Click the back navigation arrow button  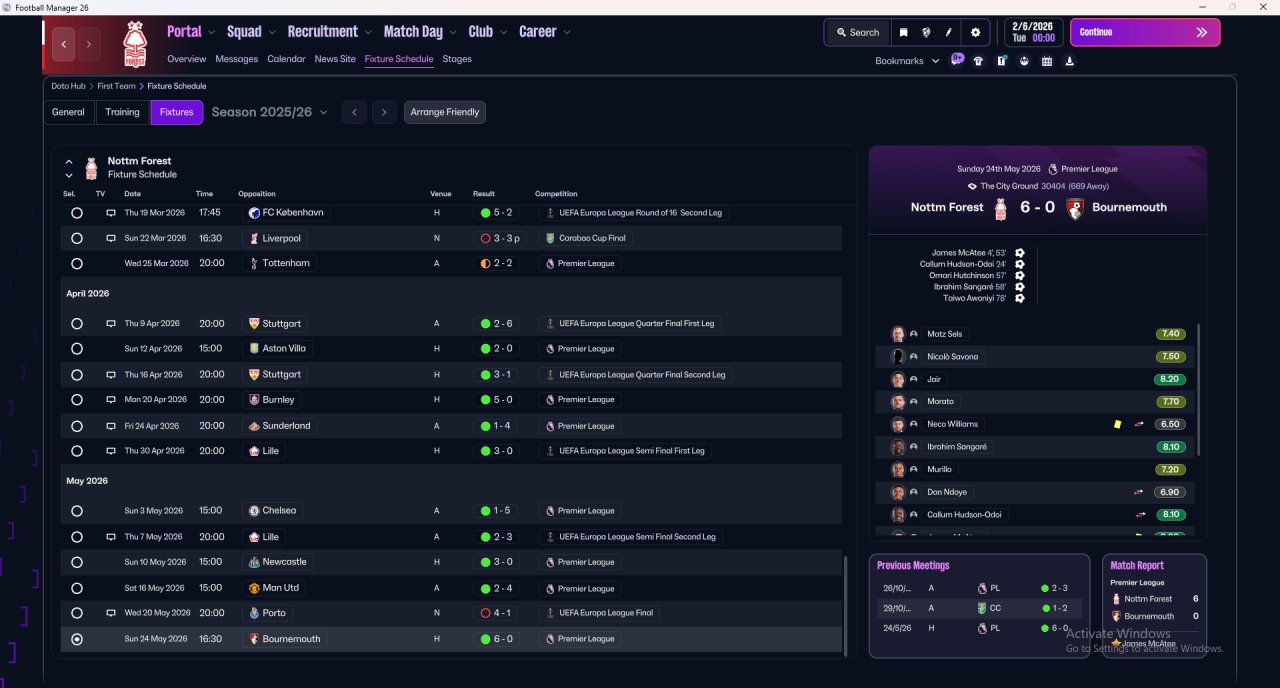click(64, 44)
